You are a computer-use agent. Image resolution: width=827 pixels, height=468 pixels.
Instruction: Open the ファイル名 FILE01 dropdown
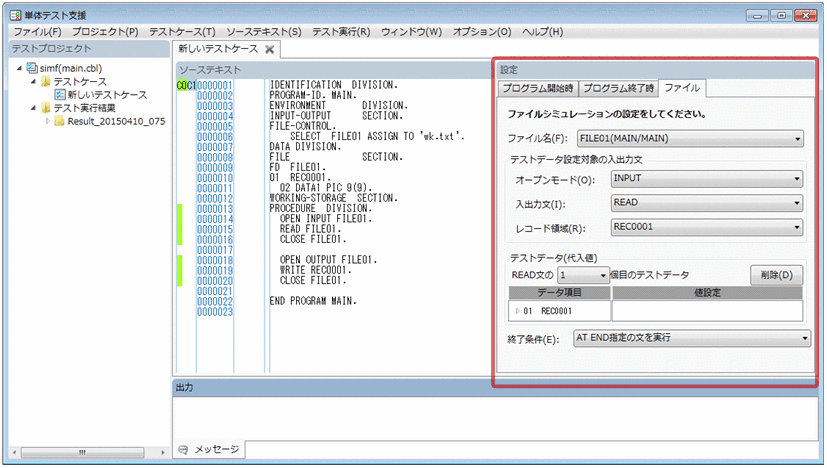(797, 139)
